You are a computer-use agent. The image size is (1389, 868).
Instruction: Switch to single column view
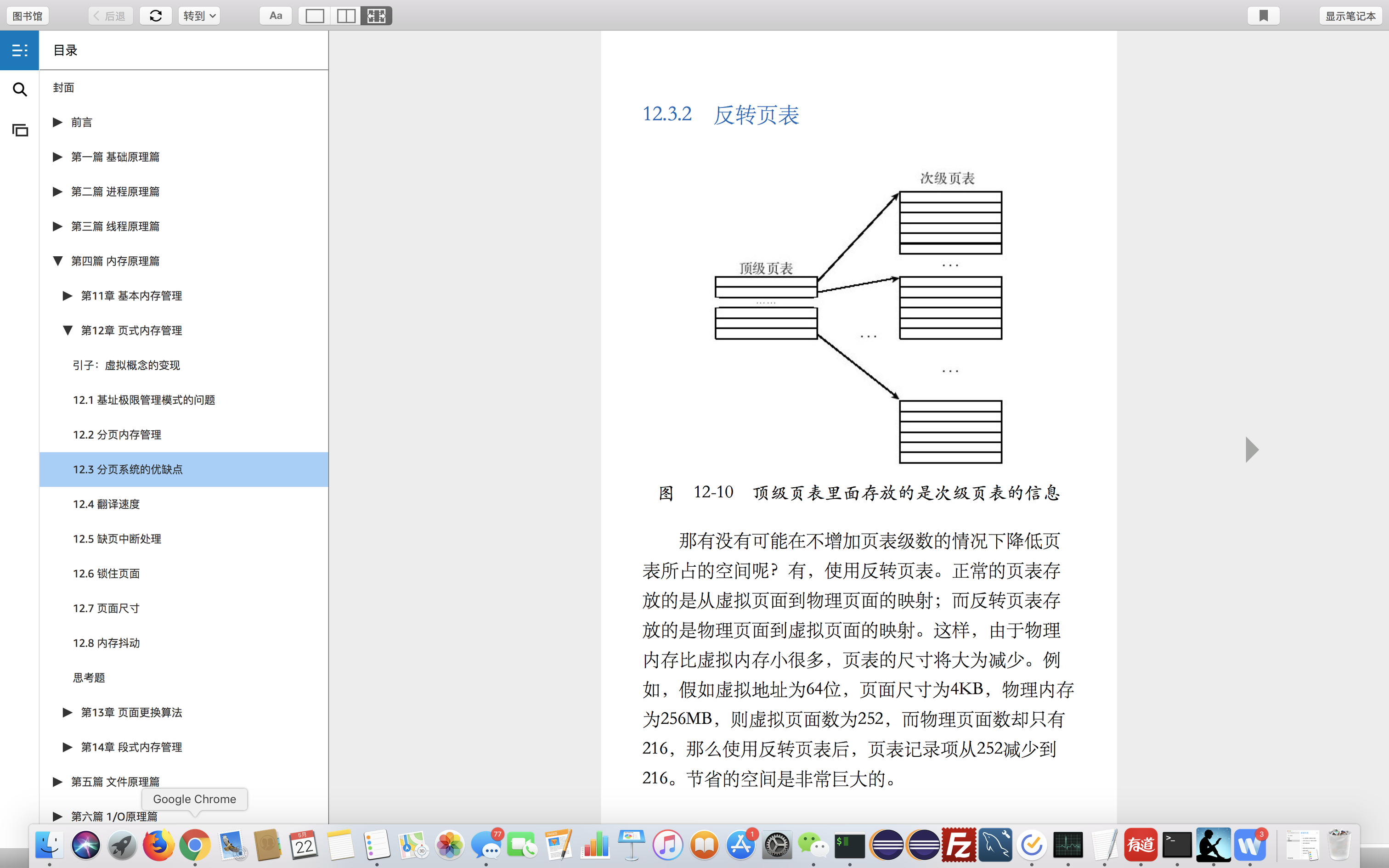point(315,16)
